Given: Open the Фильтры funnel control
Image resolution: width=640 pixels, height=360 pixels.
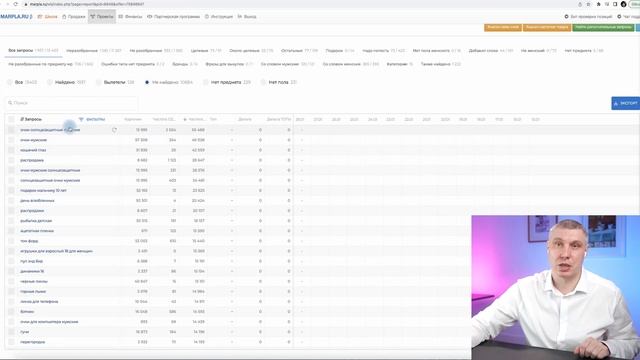Looking at the screenshot, I should (92, 119).
